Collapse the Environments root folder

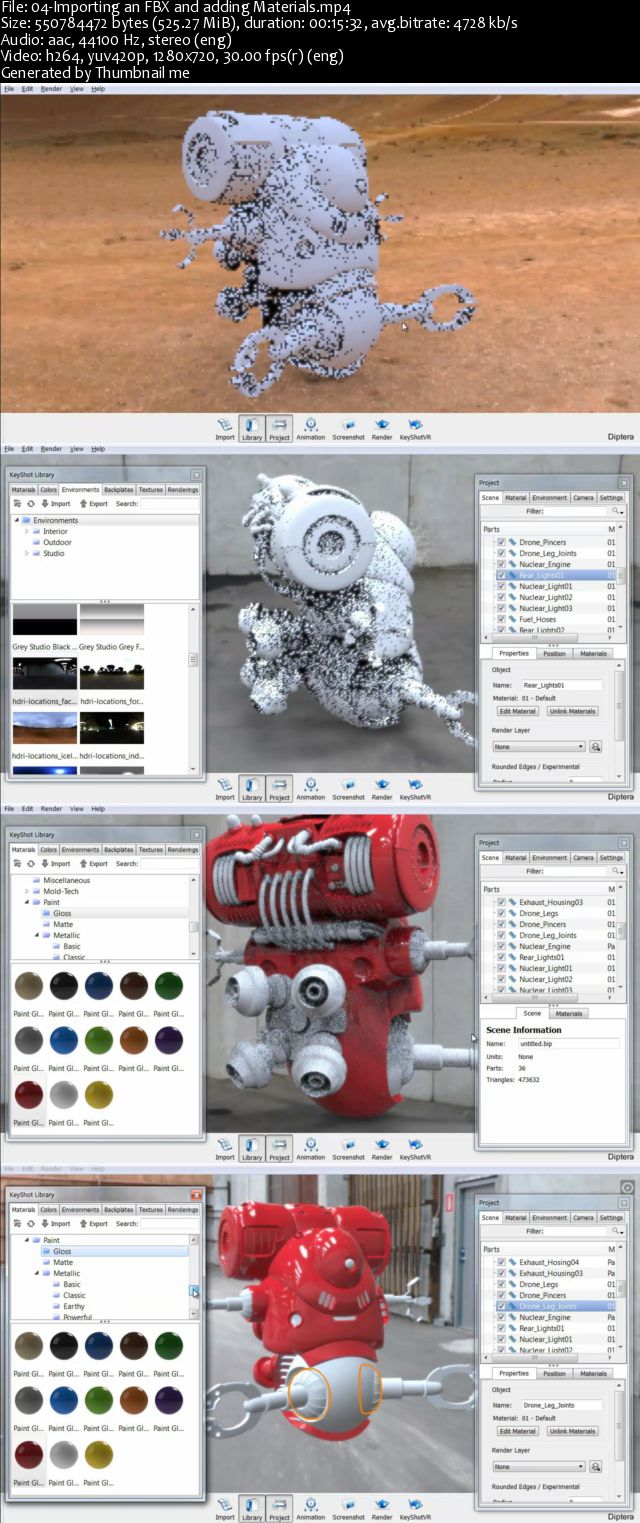tap(16, 520)
